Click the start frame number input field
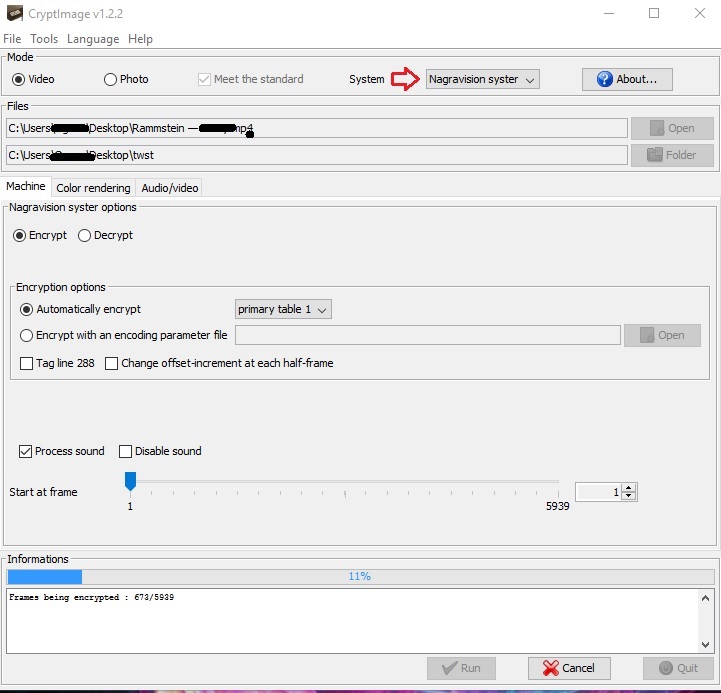 pyautogui.click(x=598, y=492)
